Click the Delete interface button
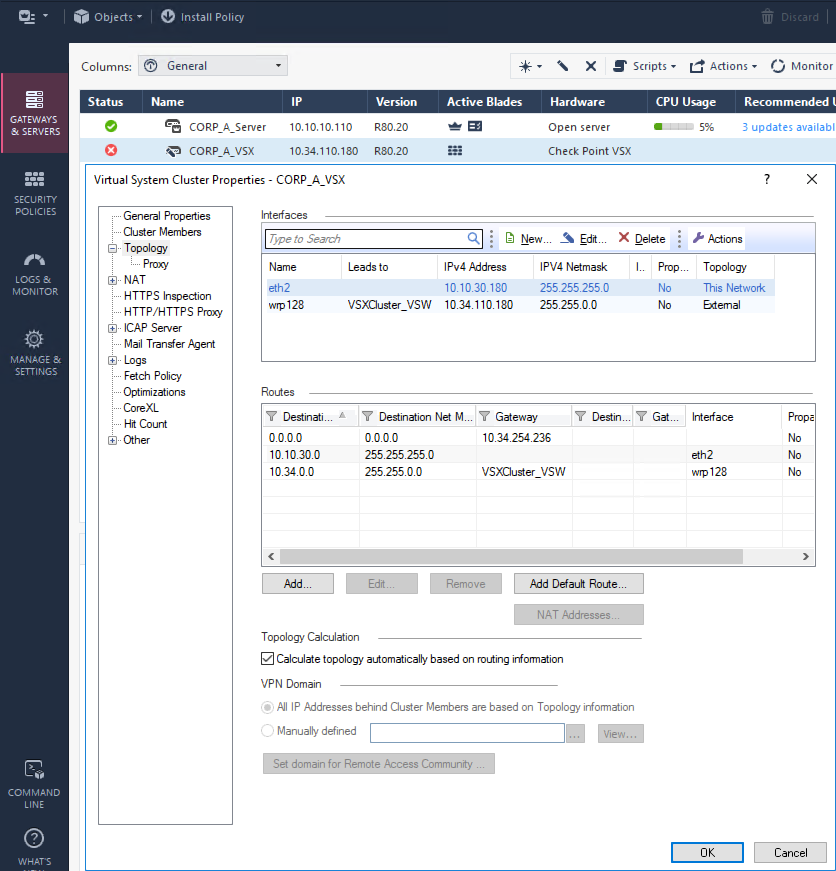The width and height of the screenshot is (836, 871). (642, 239)
